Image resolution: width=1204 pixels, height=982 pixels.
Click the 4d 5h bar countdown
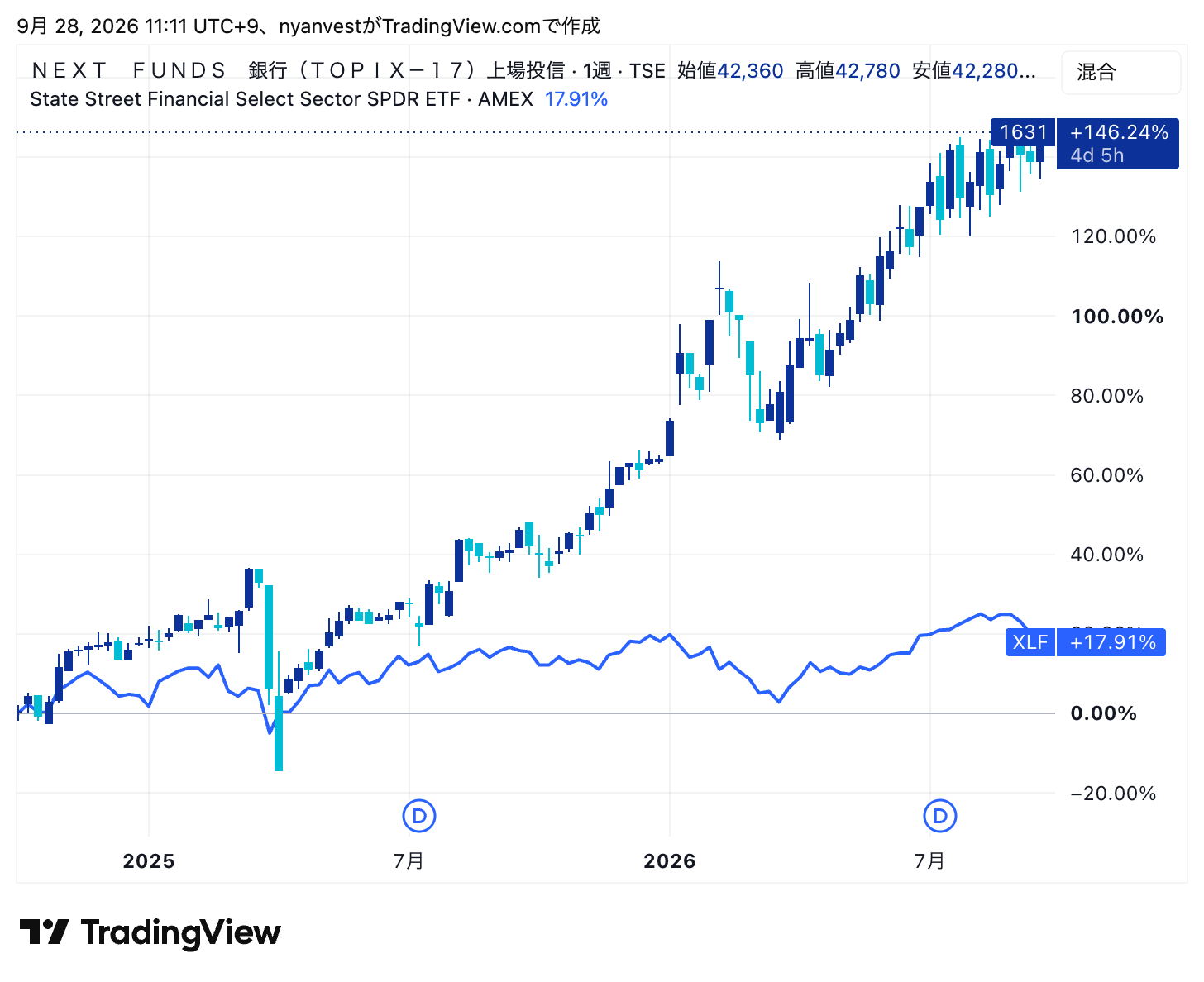[x=1097, y=155]
